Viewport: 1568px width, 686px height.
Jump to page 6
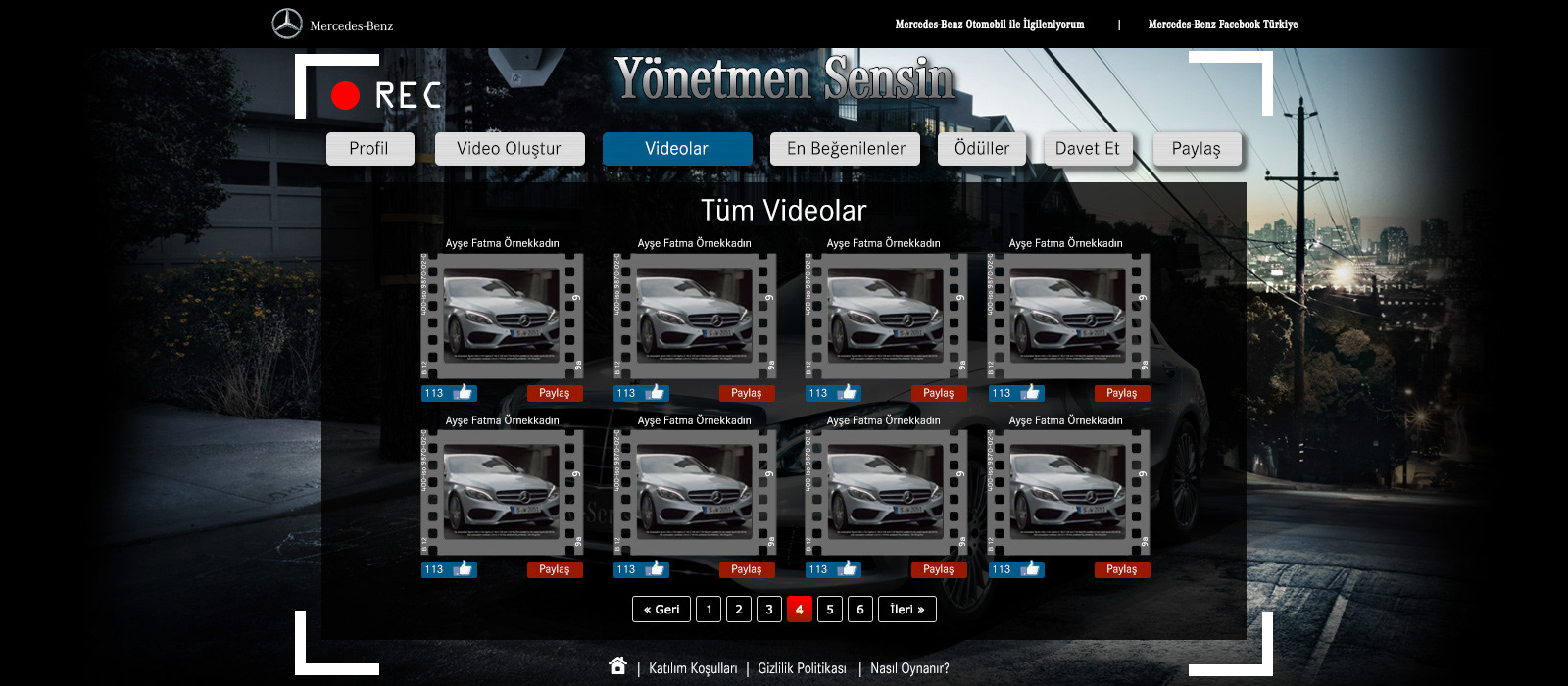tap(860, 610)
